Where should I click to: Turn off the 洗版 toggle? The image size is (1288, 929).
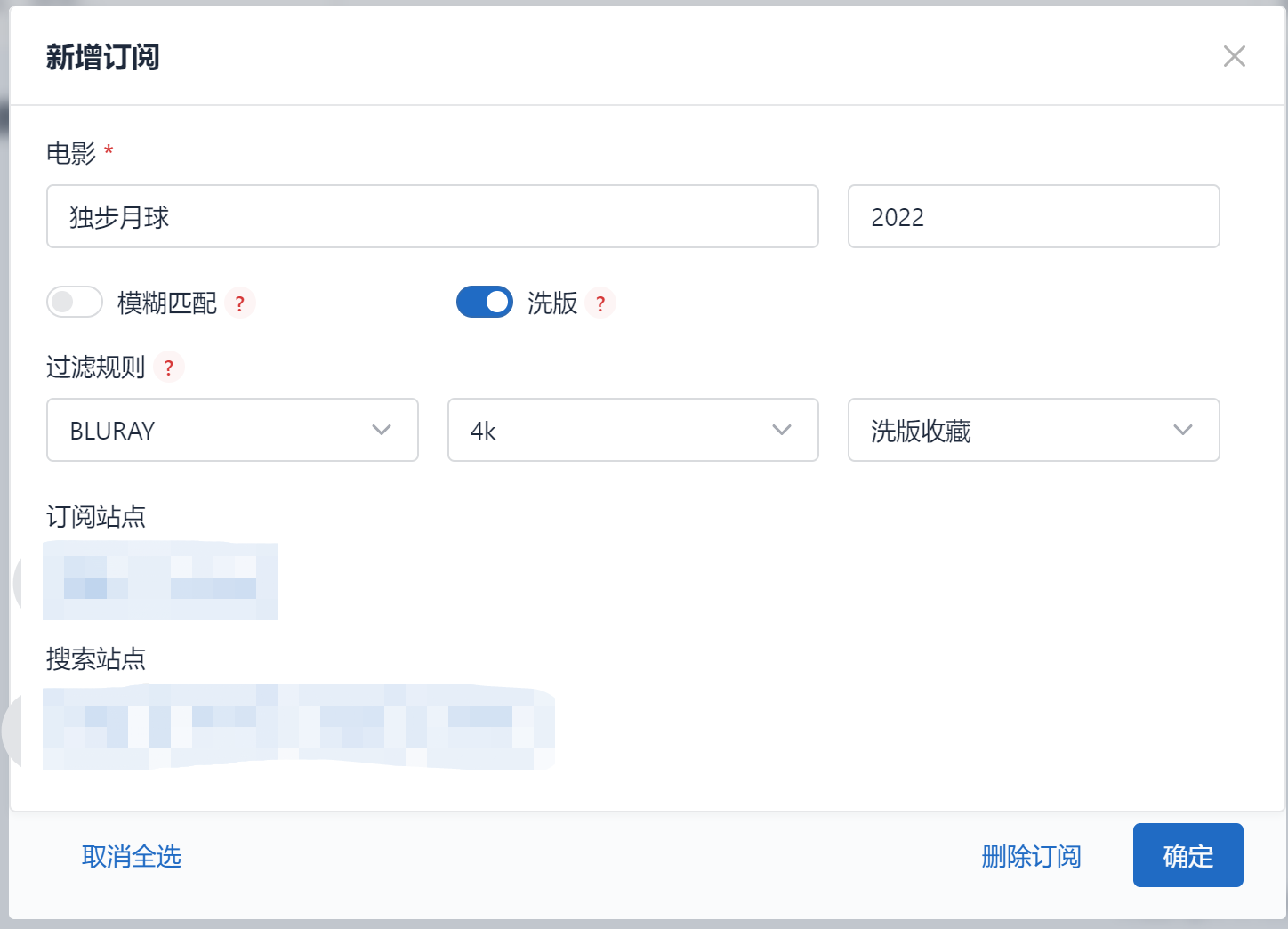coord(485,303)
